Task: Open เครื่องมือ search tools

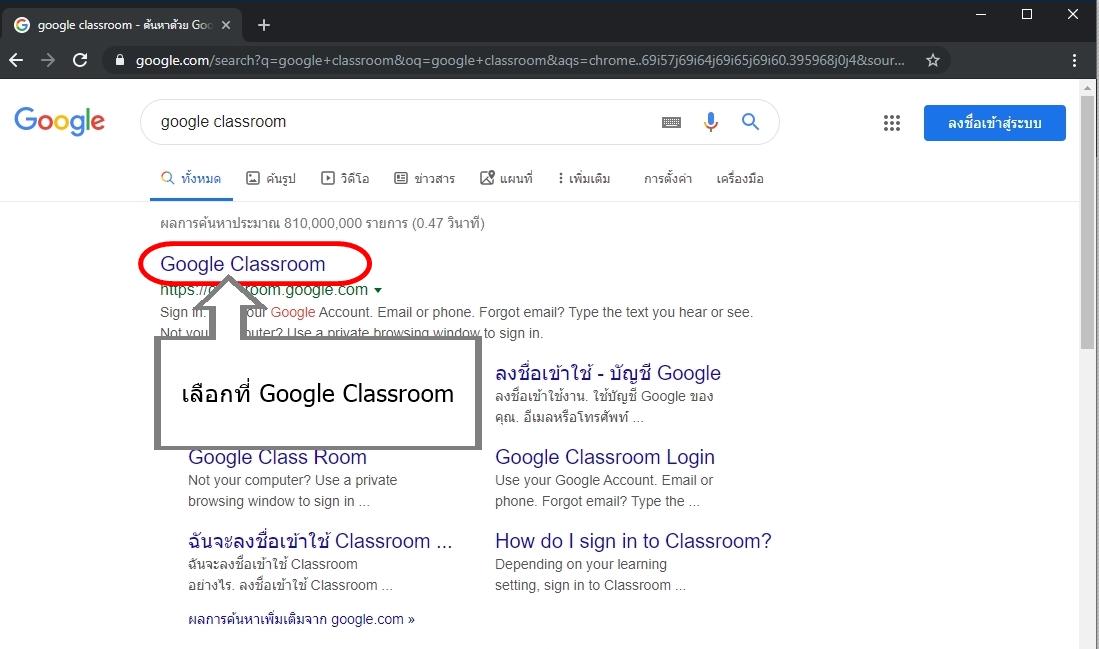Action: coord(740,179)
